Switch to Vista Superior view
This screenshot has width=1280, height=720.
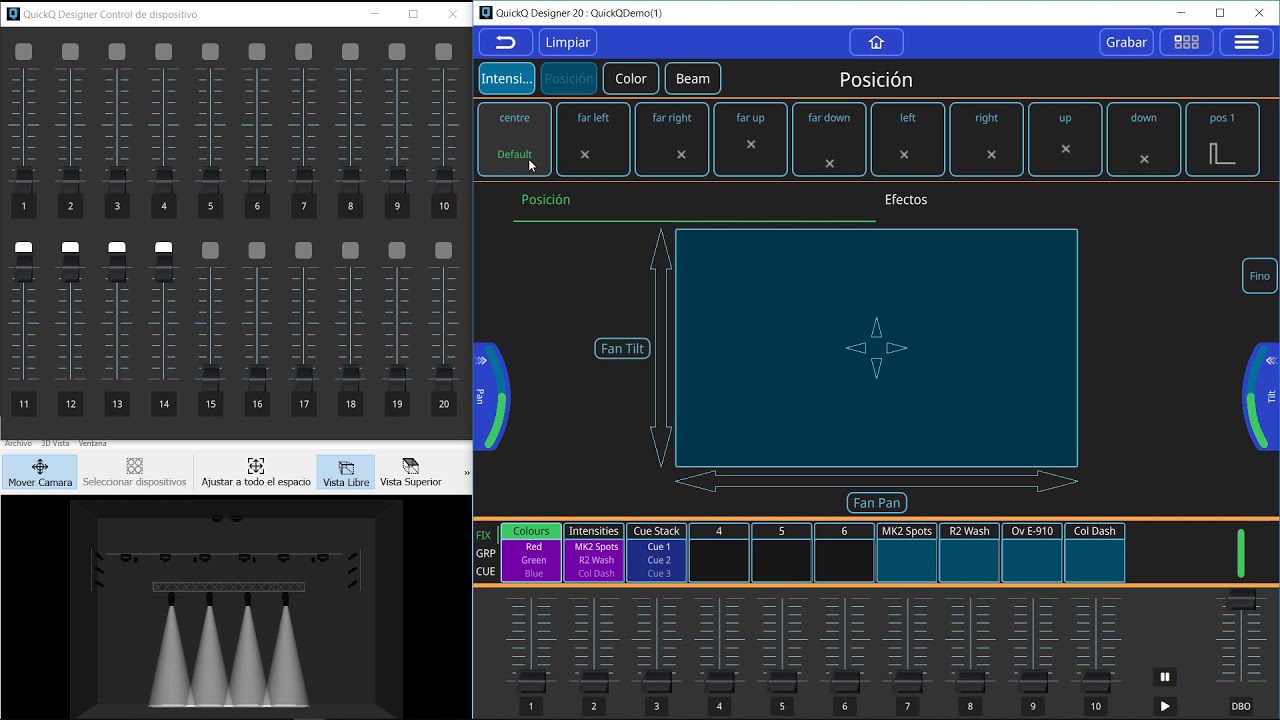click(x=410, y=472)
